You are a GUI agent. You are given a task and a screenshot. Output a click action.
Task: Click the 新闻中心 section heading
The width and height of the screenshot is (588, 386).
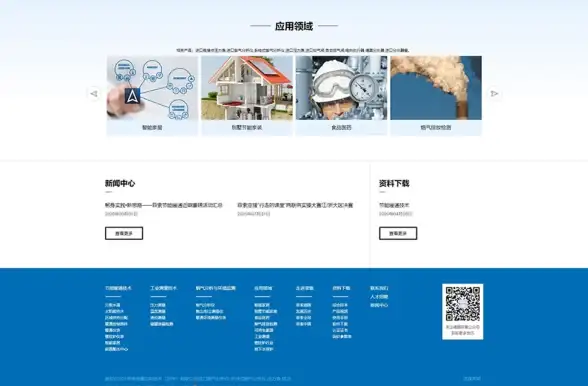pyautogui.click(x=120, y=183)
